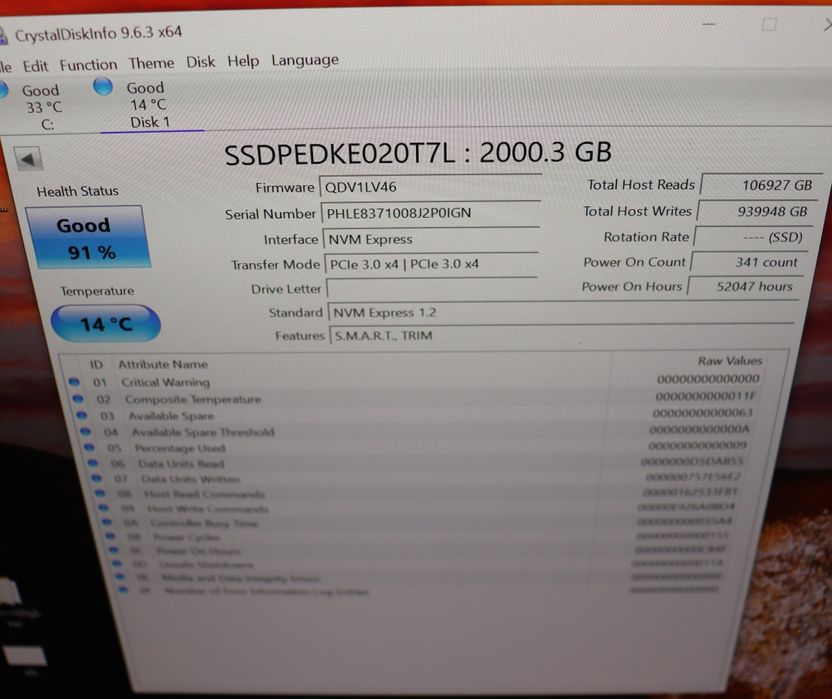Click the blue status dot for Composite Temperature
This screenshot has width=832, height=699.
(78, 399)
